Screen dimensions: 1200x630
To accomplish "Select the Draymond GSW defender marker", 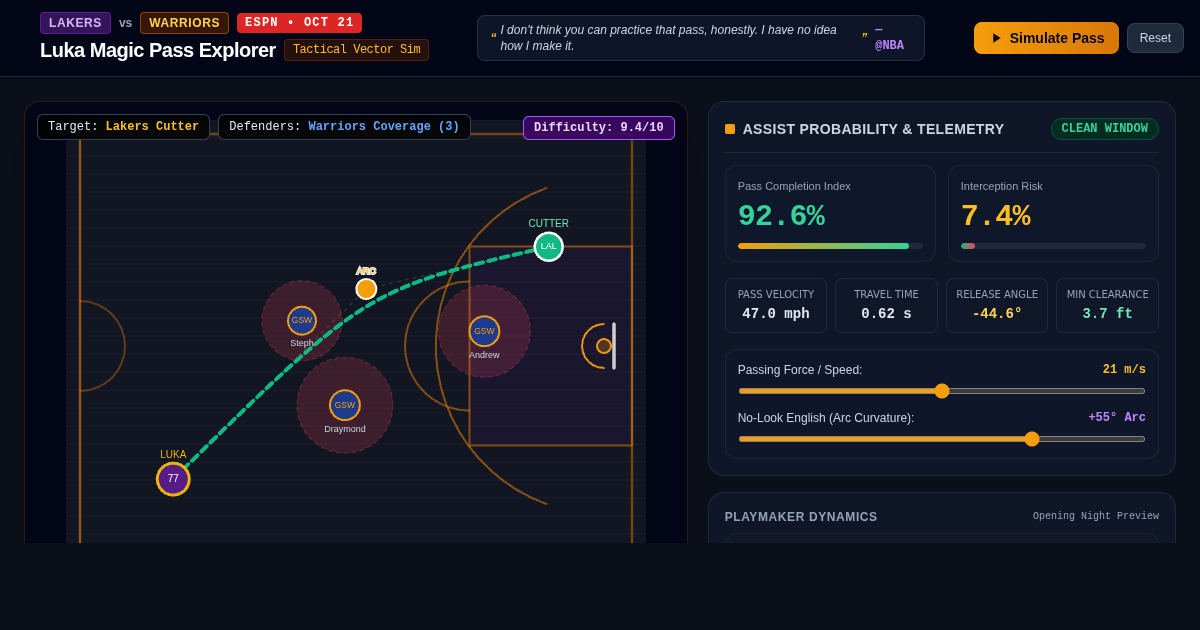I will point(345,405).
